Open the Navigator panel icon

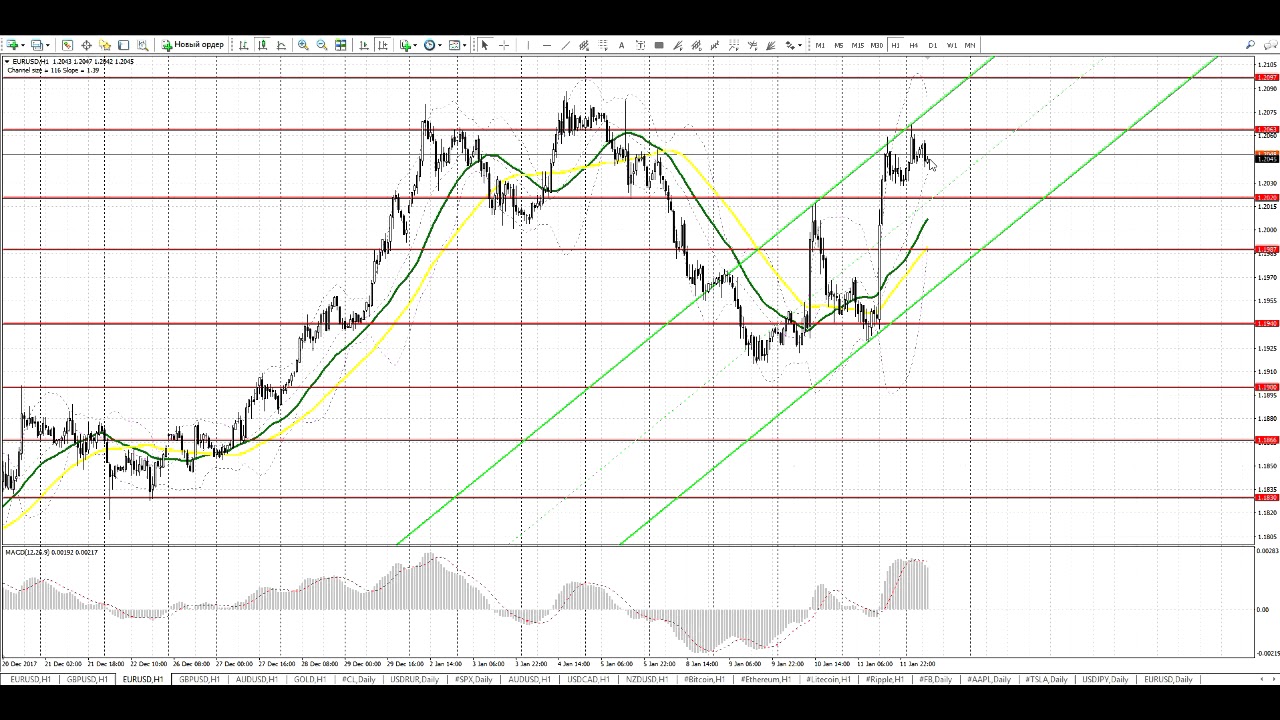[x=105, y=45]
